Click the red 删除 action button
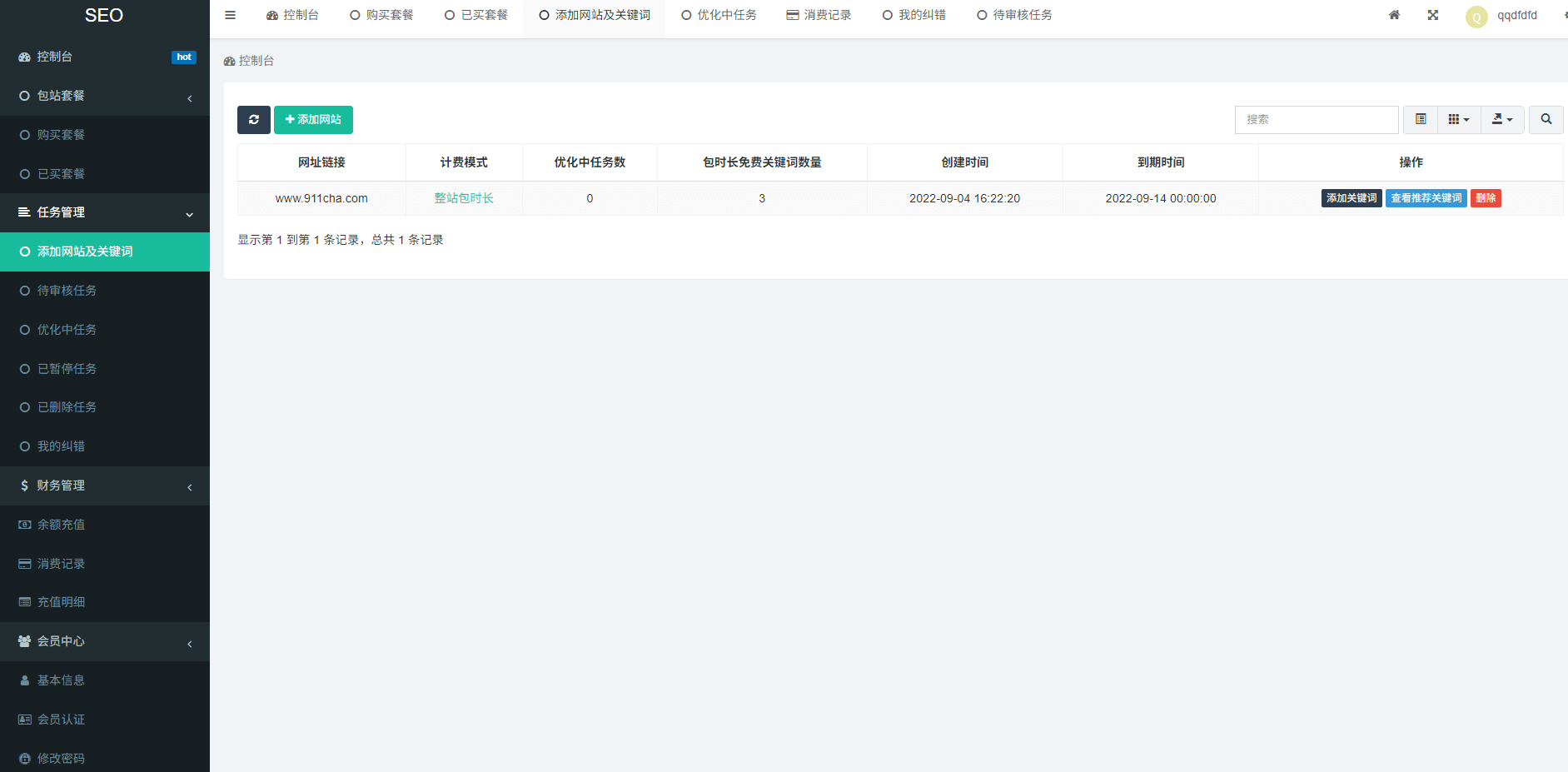This screenshot has width=1568, height=772. pyautogui.click(x=1486, y=198)
